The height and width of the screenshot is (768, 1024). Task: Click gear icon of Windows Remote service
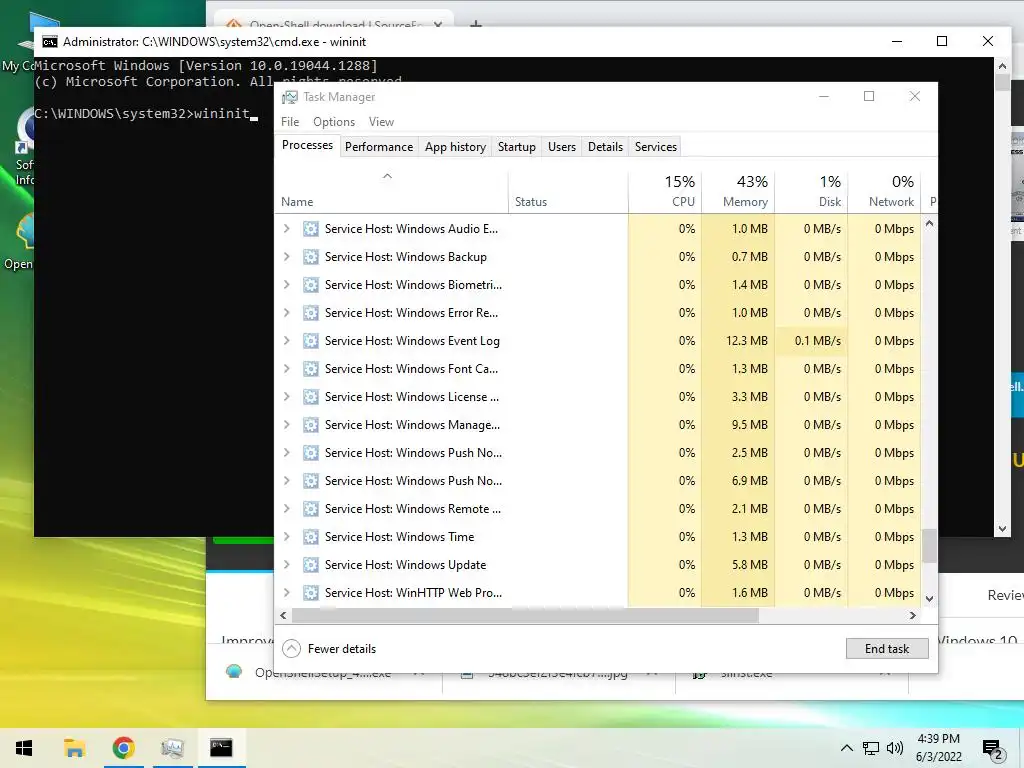[311, 509]
